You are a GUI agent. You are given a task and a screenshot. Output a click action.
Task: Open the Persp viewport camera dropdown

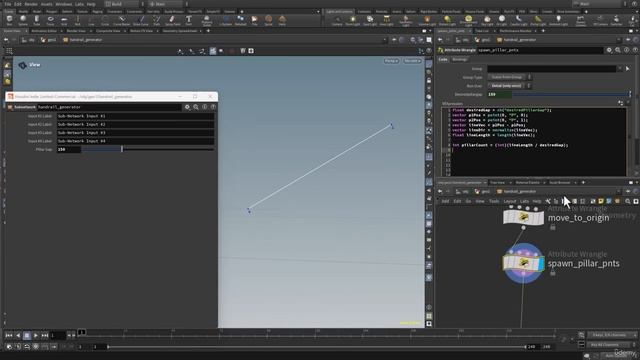pos(391,61)
